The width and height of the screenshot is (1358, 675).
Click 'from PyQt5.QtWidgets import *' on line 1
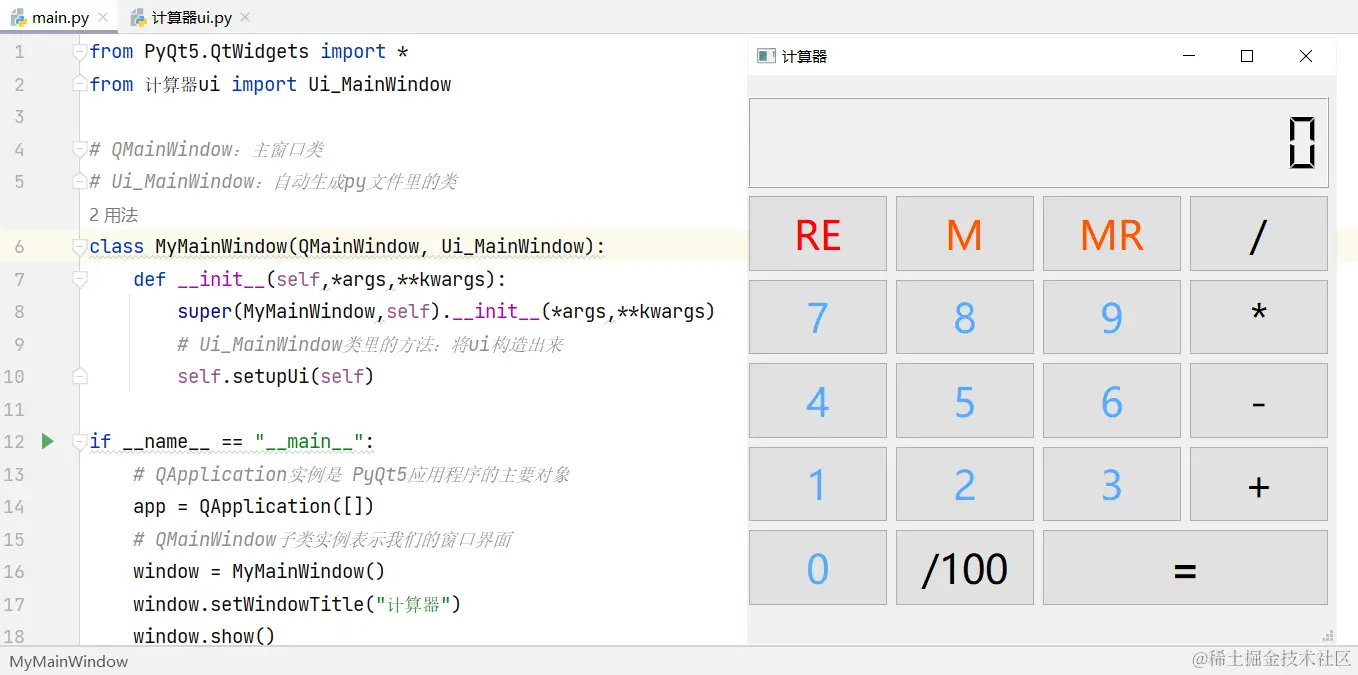[x=248, y=52]
